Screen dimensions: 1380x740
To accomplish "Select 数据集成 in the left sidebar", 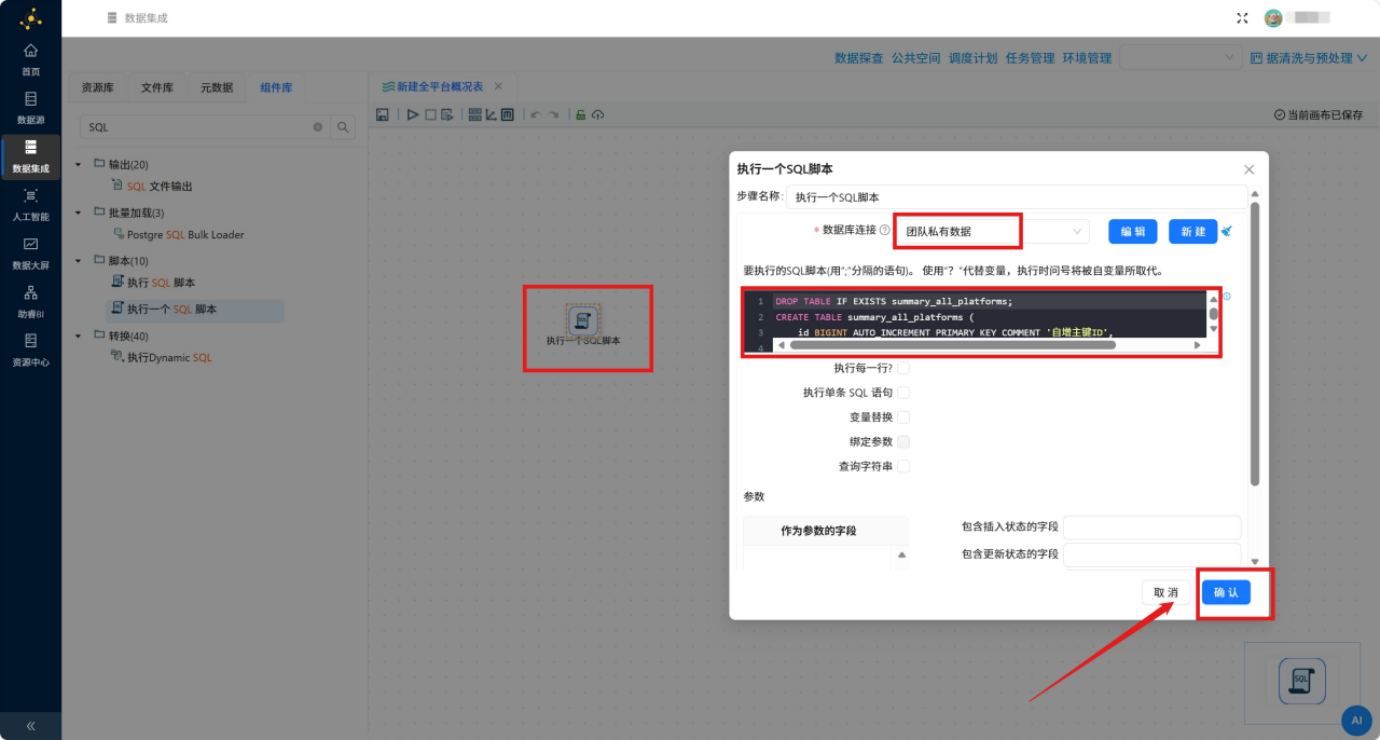I will (31, 156).
